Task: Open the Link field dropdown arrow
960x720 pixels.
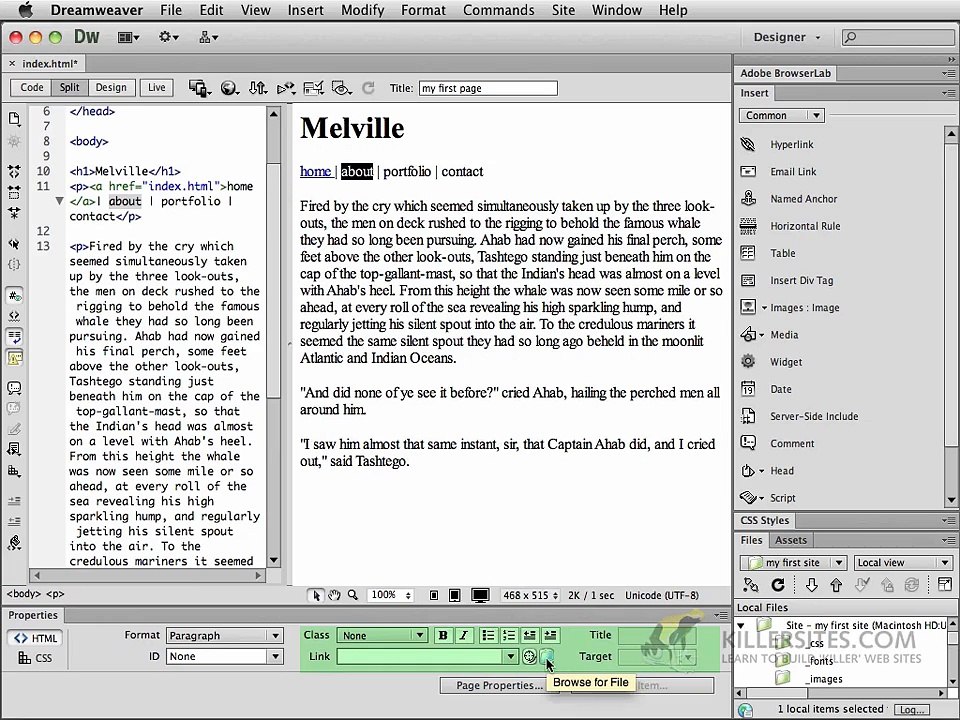Action: point(510,657)
